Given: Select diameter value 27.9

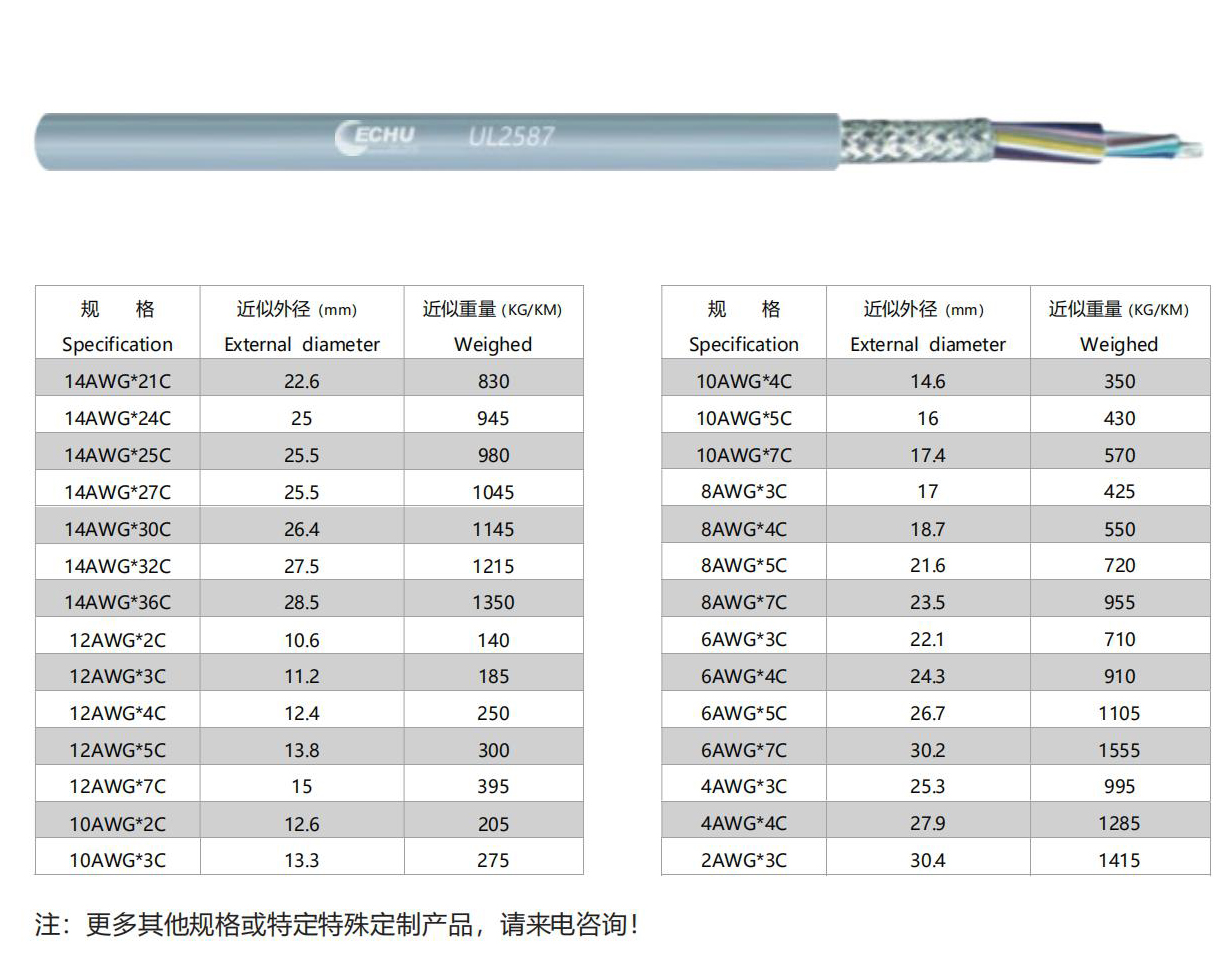Looking at the screenshot, I should 928,823.
